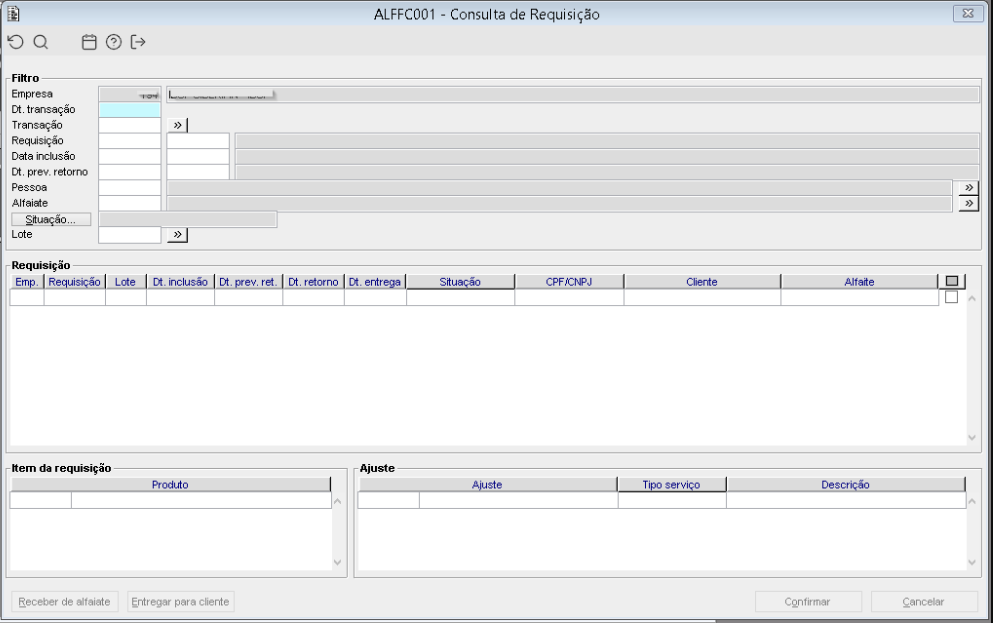Screen dimensions: 993x623
Task: Click the Cliente column header
Action: pos(702,282)
